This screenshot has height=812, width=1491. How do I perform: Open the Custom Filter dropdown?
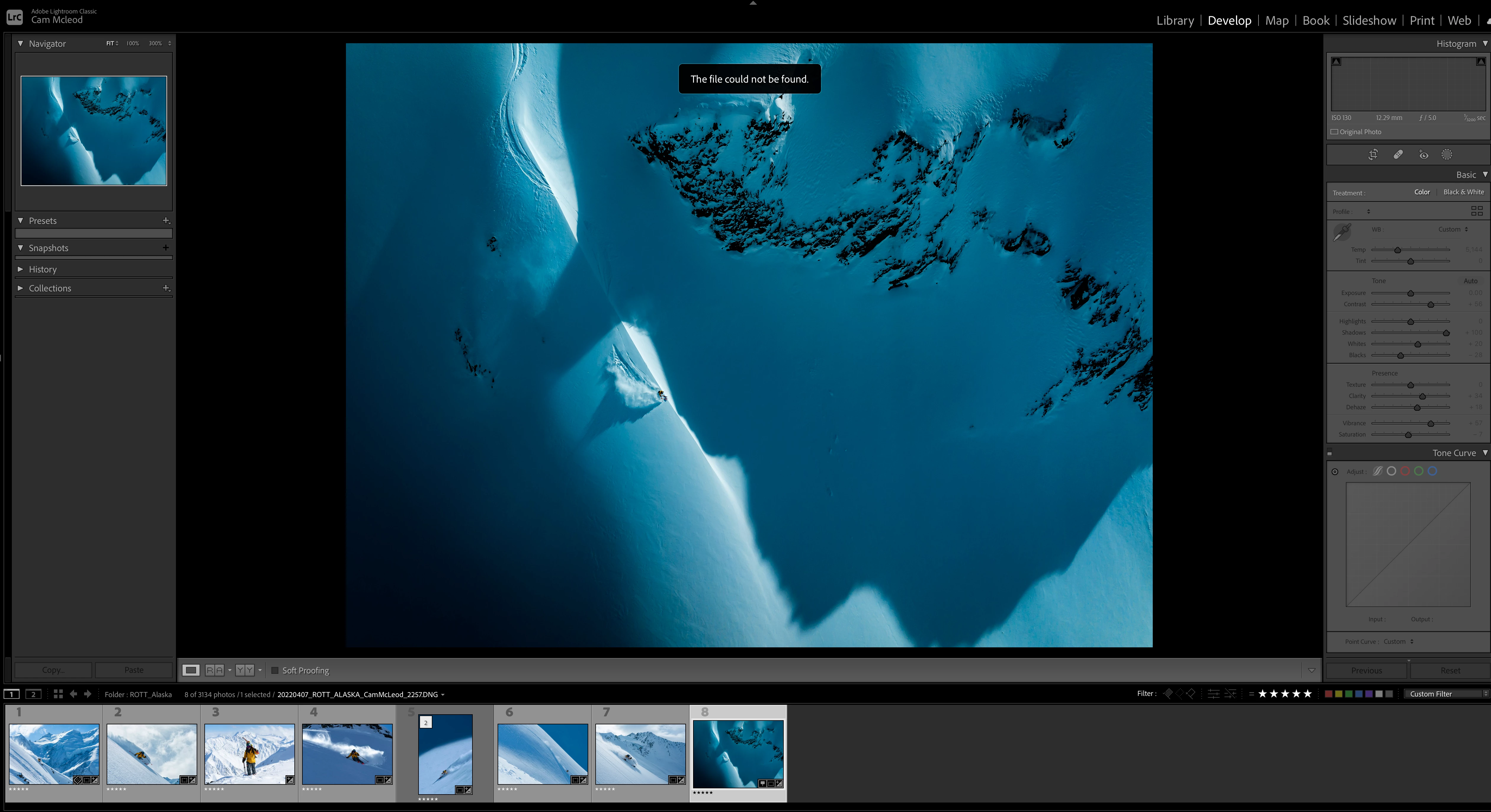1445,694
